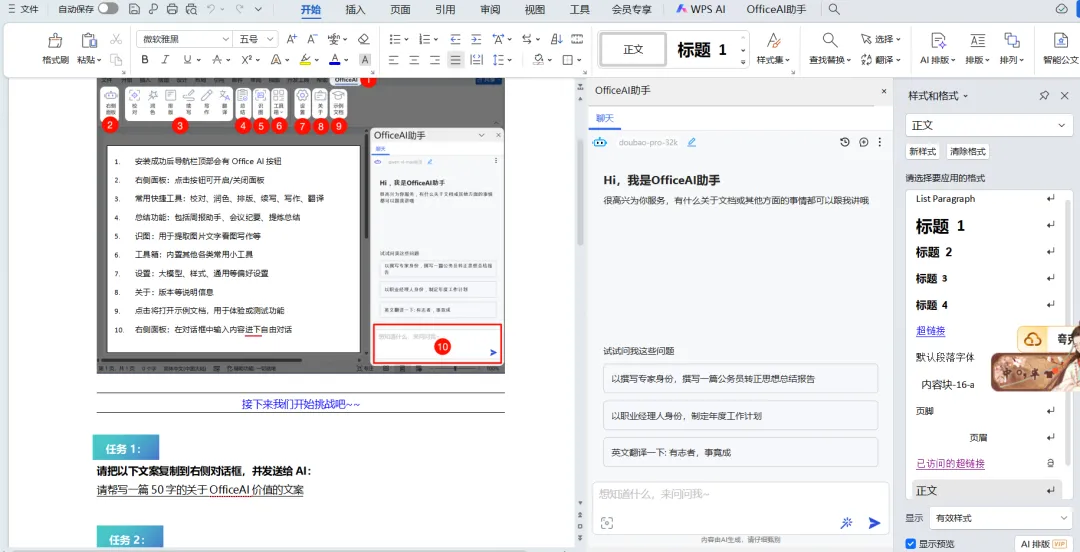The width and height of the screenshot is (1080, 552).
Task: Click the edit pencil beside doubao-pro-32k
Action: click(692, 143)
